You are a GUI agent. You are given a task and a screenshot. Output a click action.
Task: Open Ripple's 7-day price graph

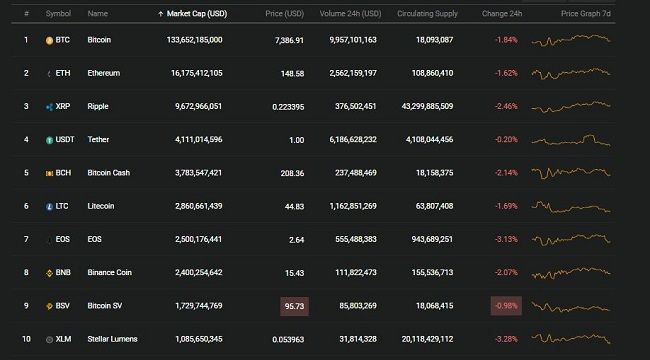click(x=571, y=107)
